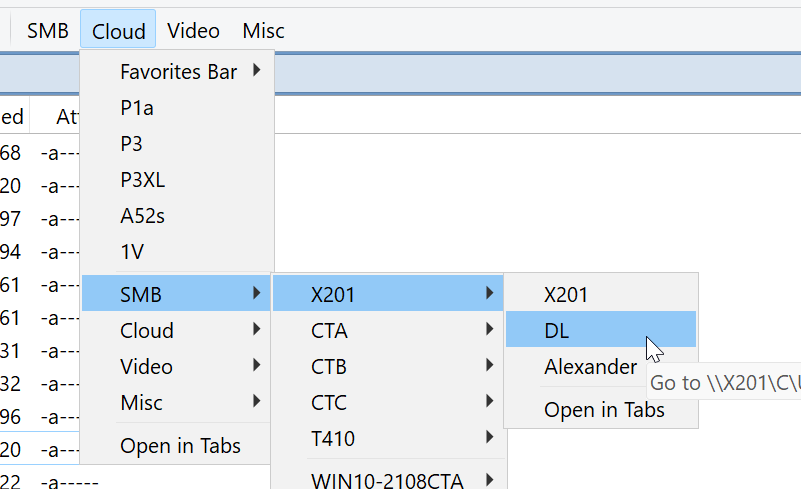Screen dimensions: 801x489
Task: Select the highlighted DL entry
Action: (x=557, y=331)
